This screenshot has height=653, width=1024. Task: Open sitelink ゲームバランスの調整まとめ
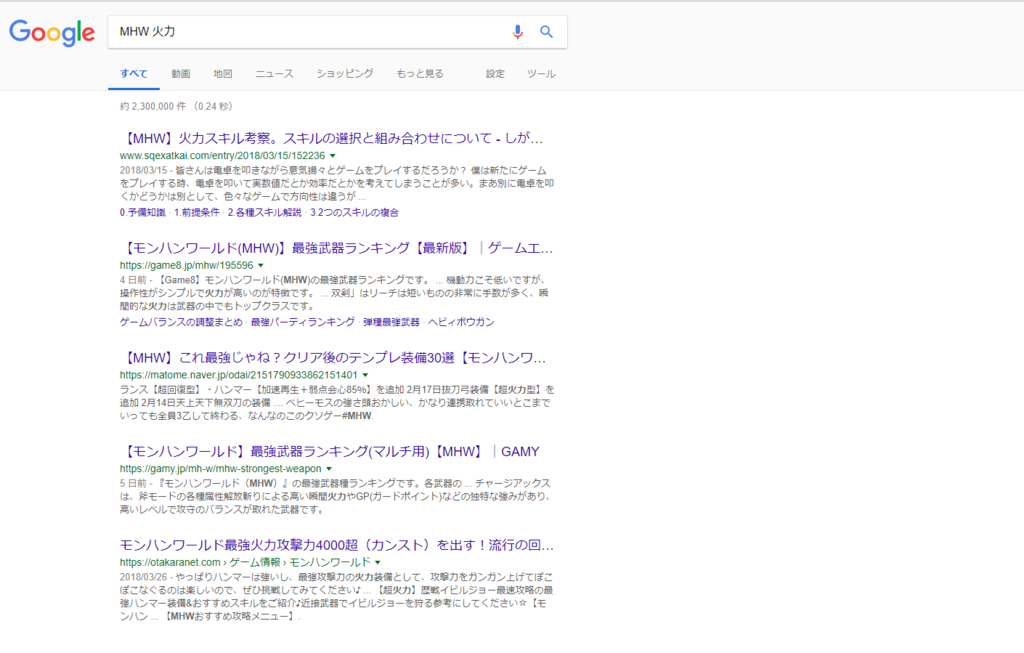(181, 322)
